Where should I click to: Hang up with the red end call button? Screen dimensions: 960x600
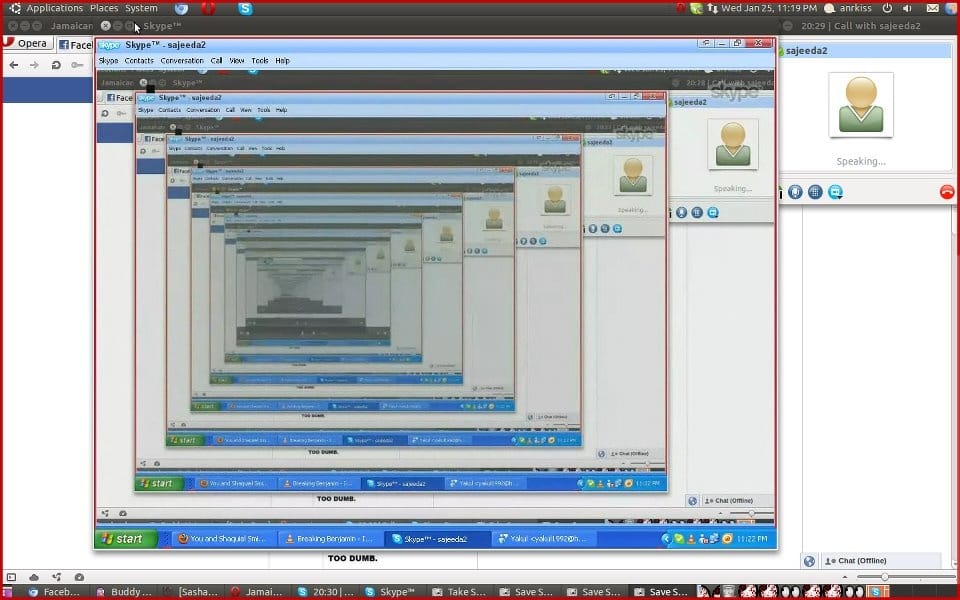(947, 192)
